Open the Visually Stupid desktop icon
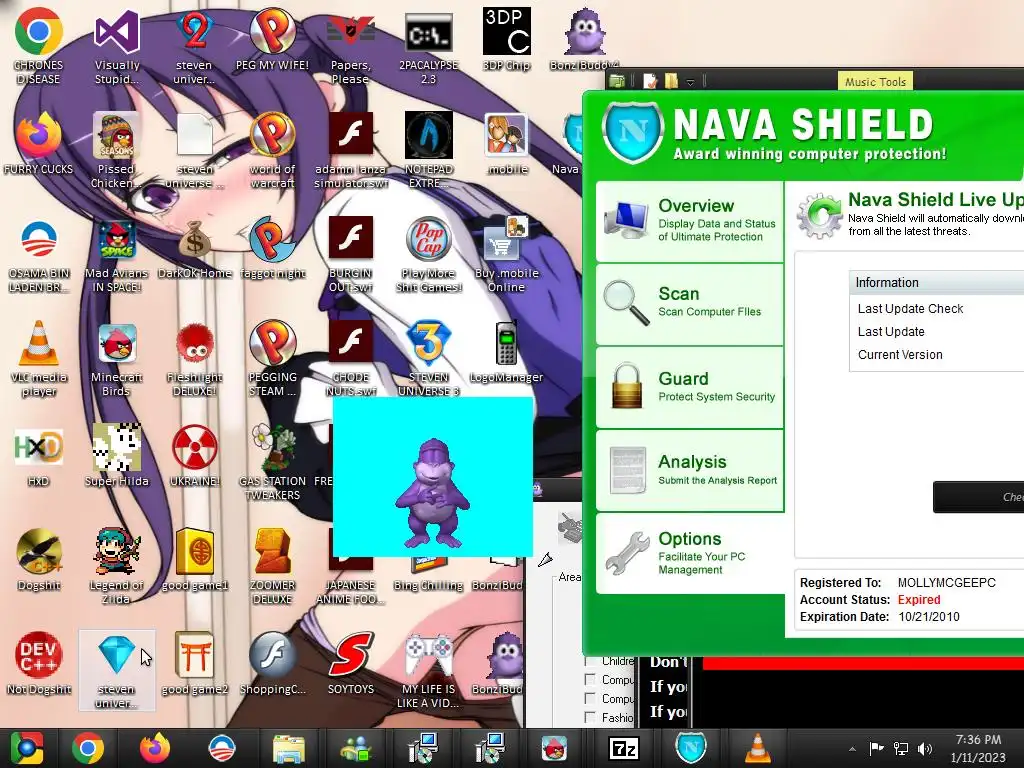This screenshot has height=768, width=1024. (117, 46)
